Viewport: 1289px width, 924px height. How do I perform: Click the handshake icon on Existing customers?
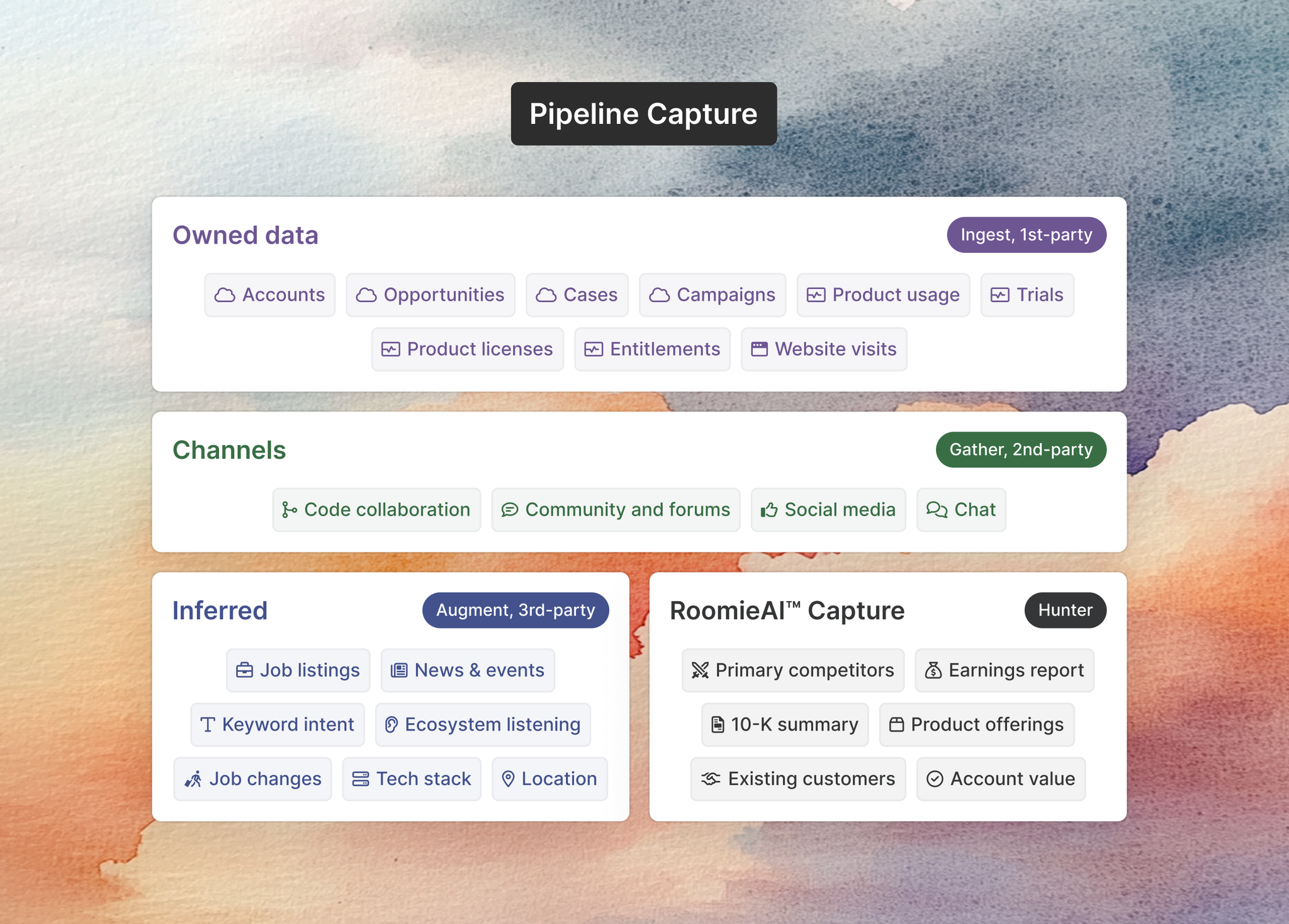click(711, 779)
